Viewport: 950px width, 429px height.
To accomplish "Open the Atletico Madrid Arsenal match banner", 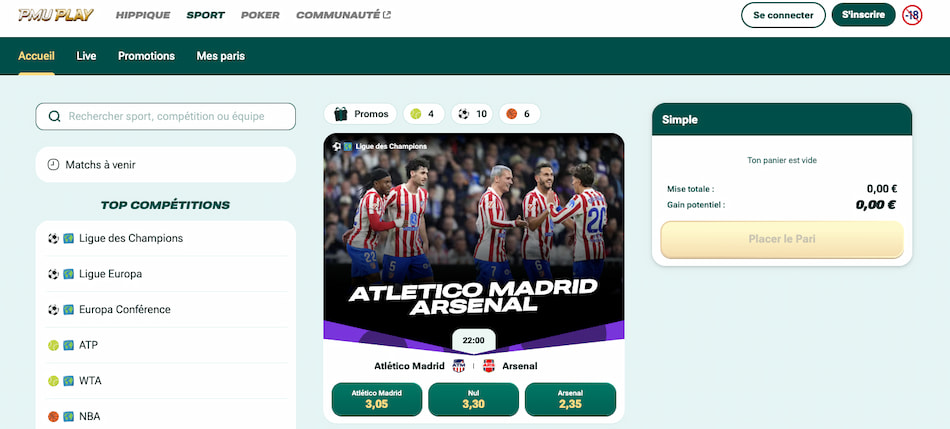I will pos(474,242).
